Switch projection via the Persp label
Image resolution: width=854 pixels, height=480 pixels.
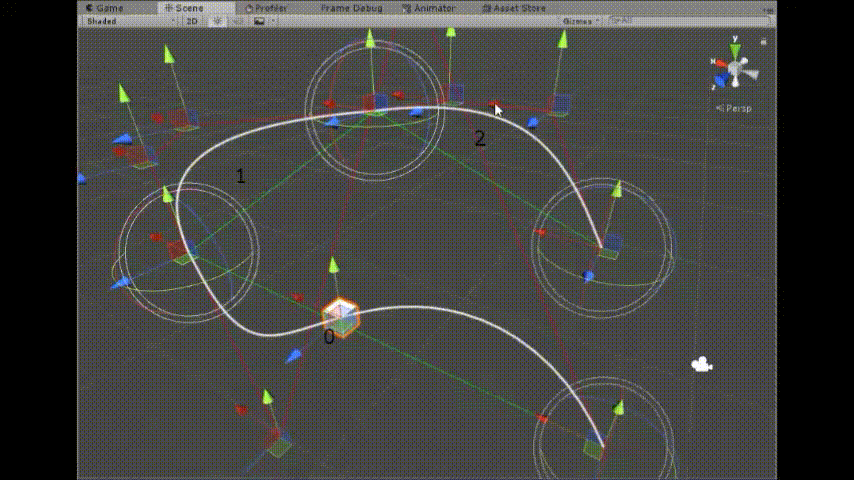734,108
